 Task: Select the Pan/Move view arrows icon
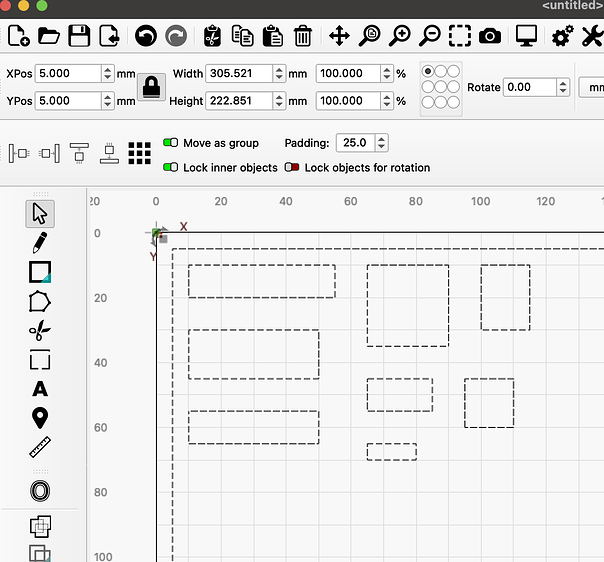coord(339,36)
